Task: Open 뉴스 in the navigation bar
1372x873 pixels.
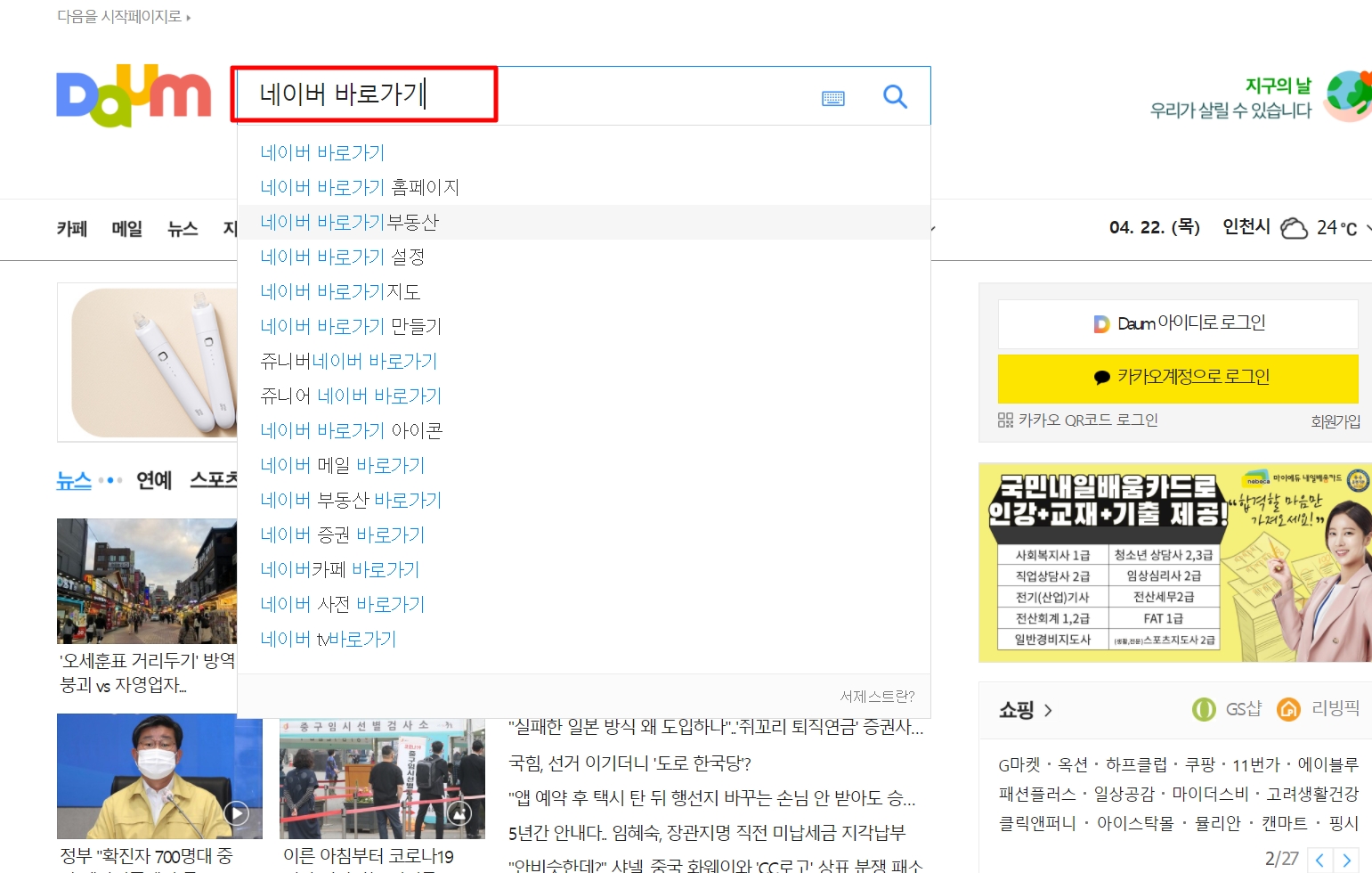Action: point(183,229)
